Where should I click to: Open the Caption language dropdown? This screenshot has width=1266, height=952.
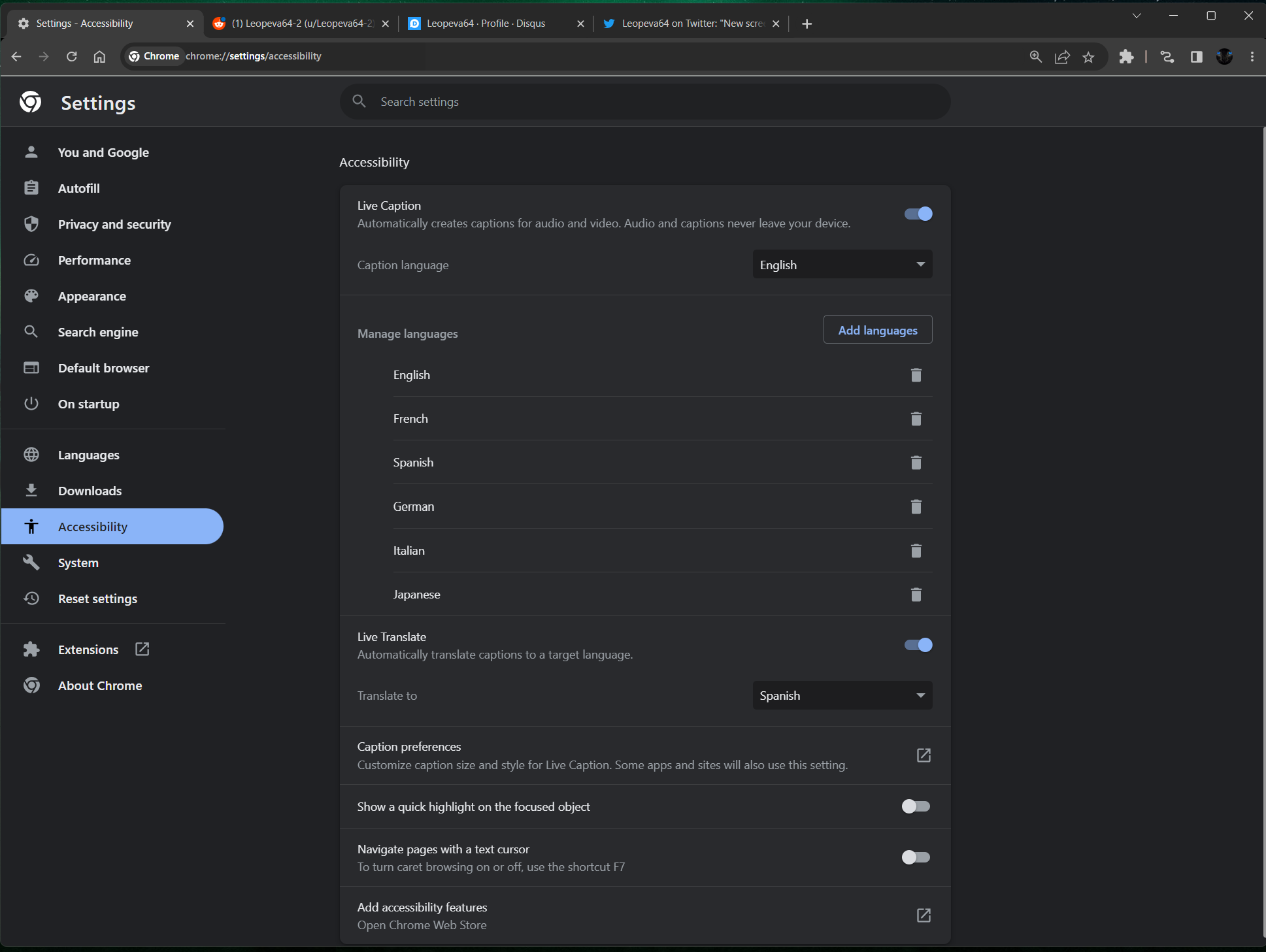[842, 264]
